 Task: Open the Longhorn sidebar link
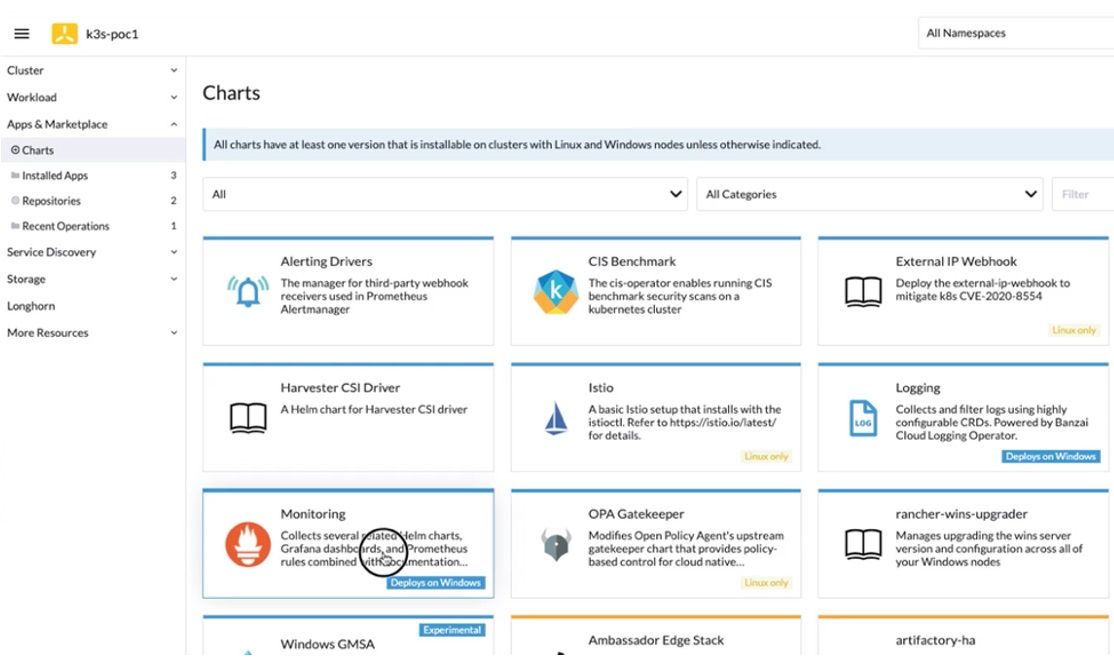[x=31, y=306]
